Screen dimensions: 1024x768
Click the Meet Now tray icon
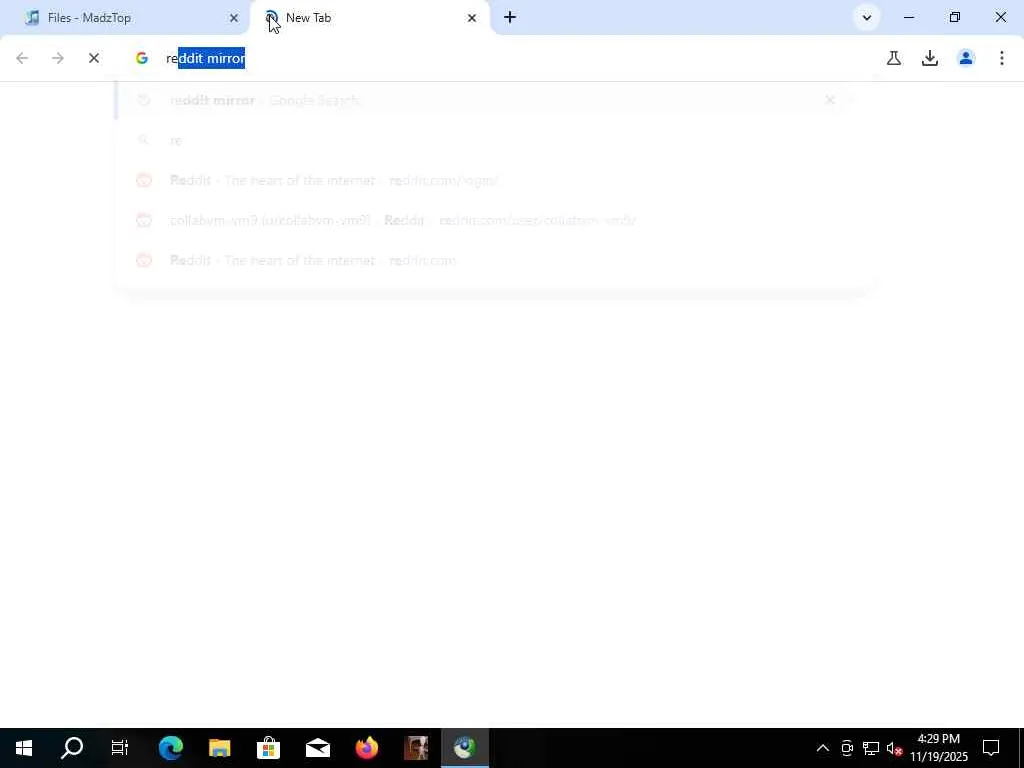tap(847, 748)
